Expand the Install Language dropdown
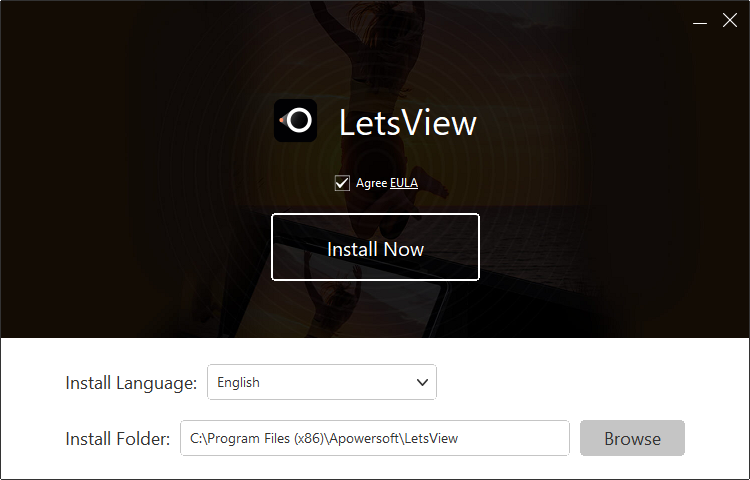Image resolution: width=750 pixels, height=480 pixels. coord(322,382)
